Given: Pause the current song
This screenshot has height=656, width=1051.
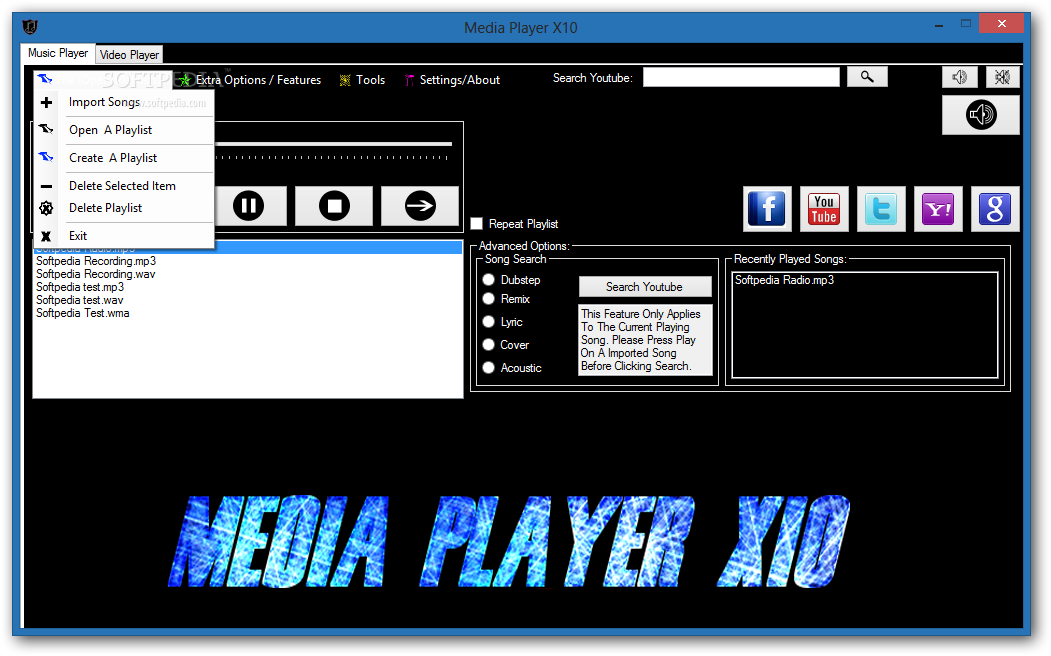Looking at the screenshot, I should [x=249, y=206].
